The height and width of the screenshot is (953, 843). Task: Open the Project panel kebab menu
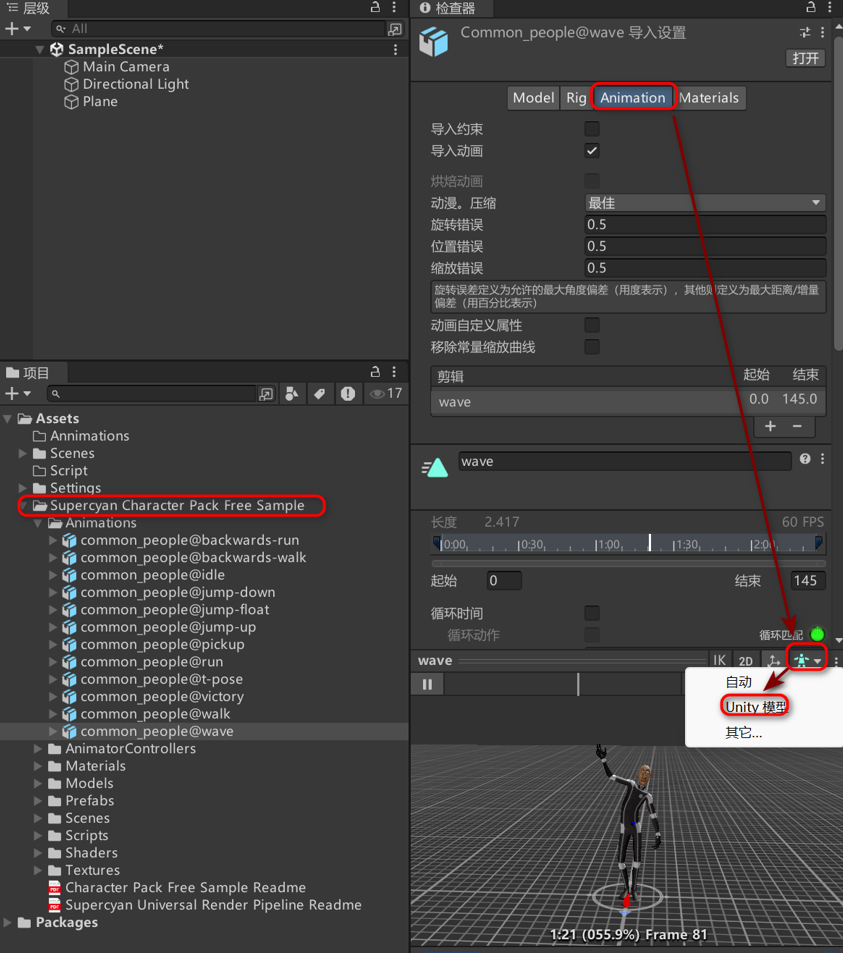click(x=394, y=372)
